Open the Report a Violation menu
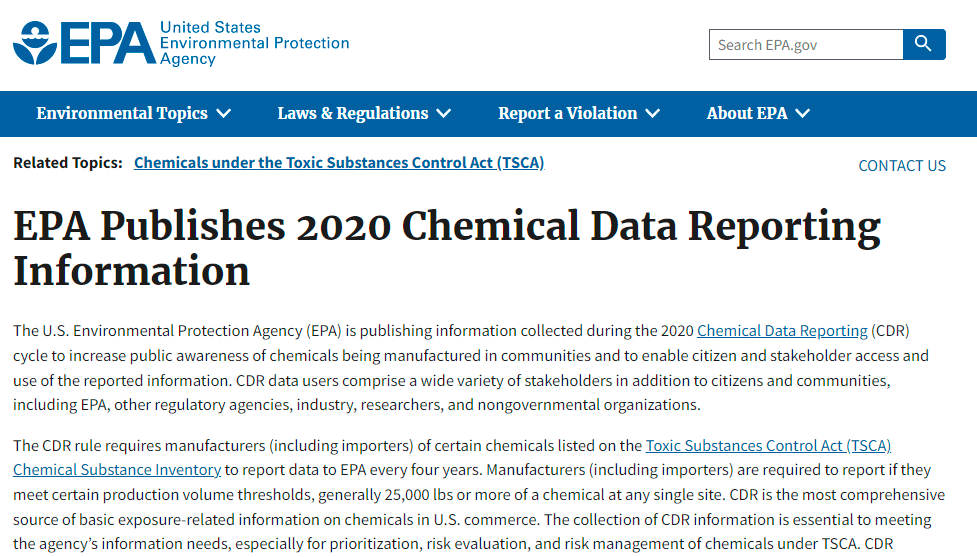 pyautogui.click(x=567, y=114)
